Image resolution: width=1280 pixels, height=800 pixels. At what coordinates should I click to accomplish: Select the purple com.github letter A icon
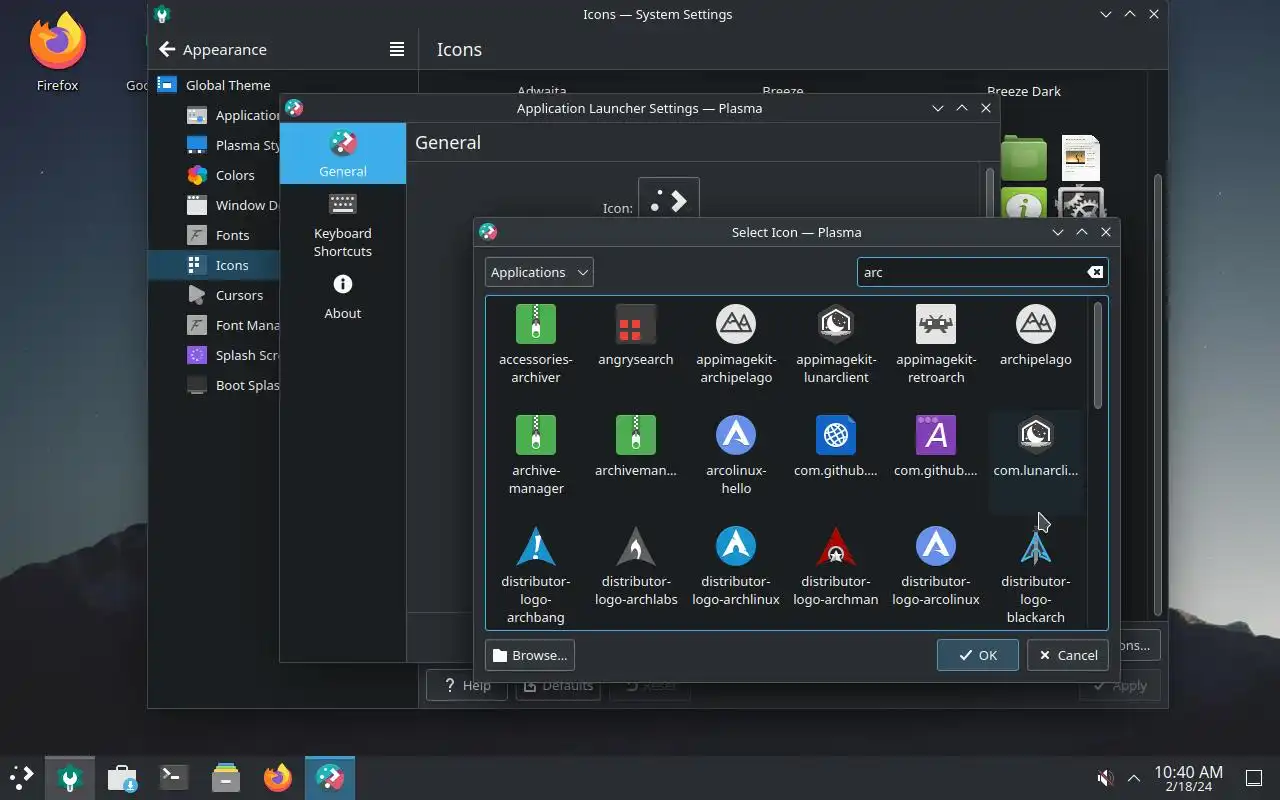coord(936,447)
